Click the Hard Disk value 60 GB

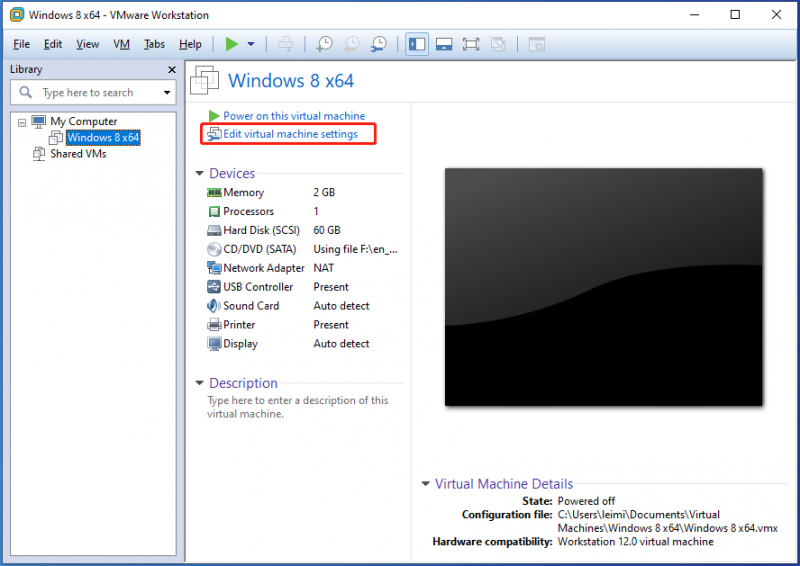click(327, 230)
